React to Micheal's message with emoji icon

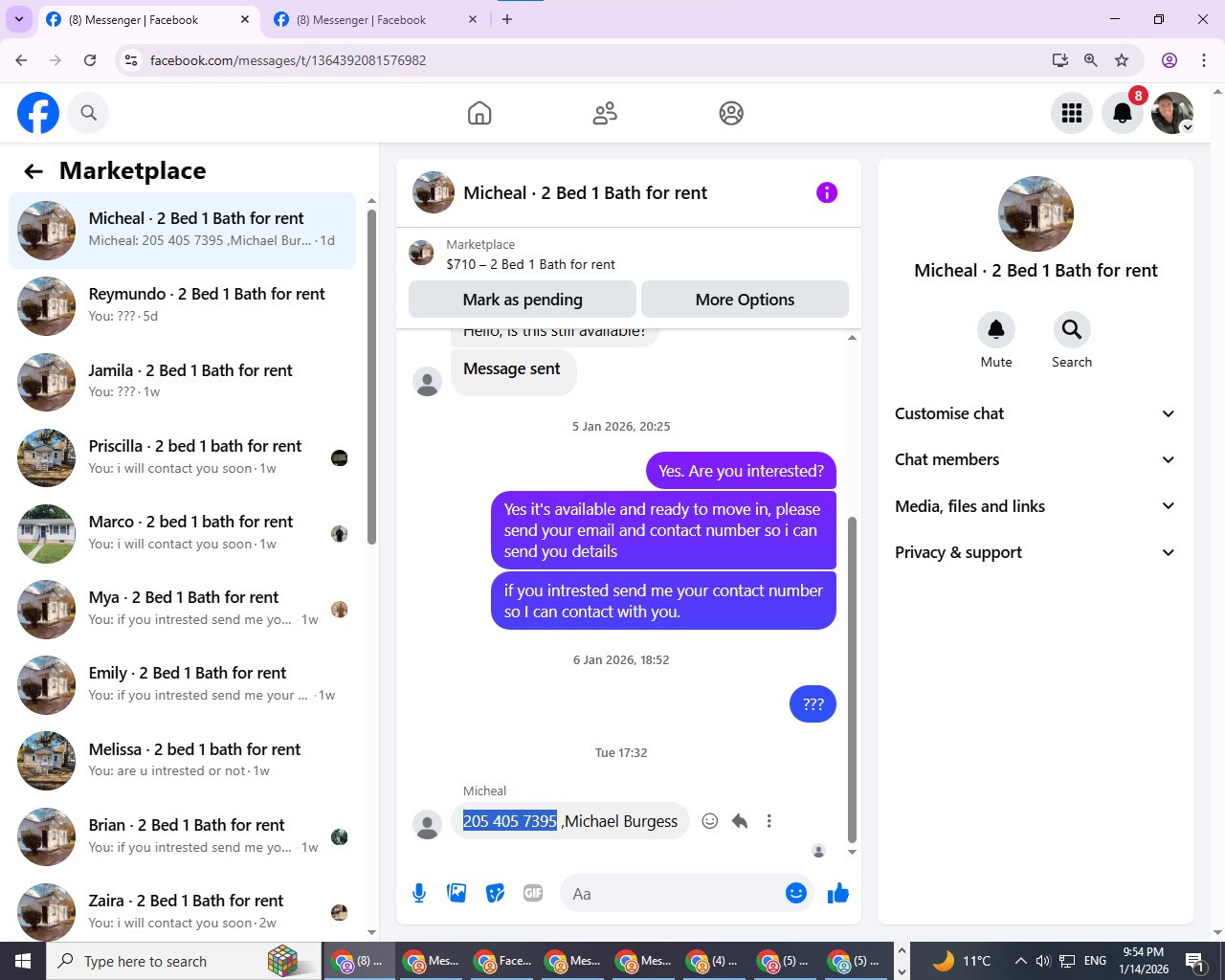(x=710, y=821)
